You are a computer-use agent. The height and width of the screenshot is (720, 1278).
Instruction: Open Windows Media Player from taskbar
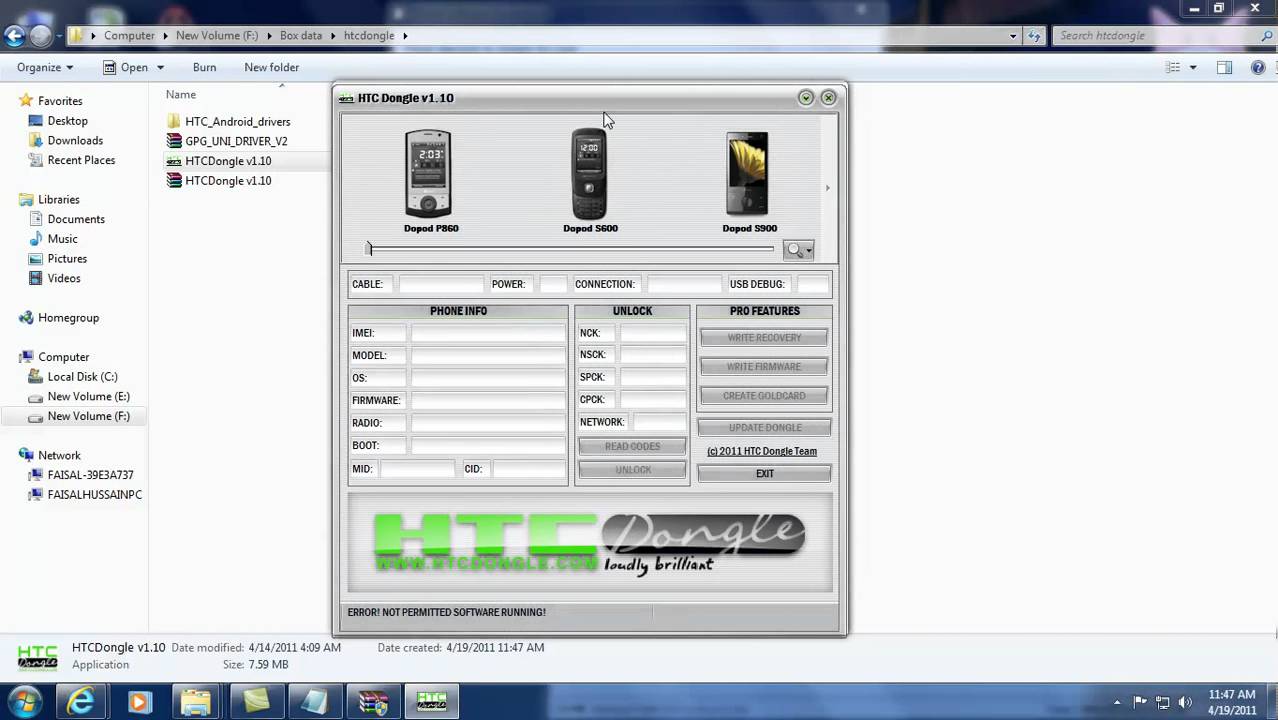click(139, 701)
